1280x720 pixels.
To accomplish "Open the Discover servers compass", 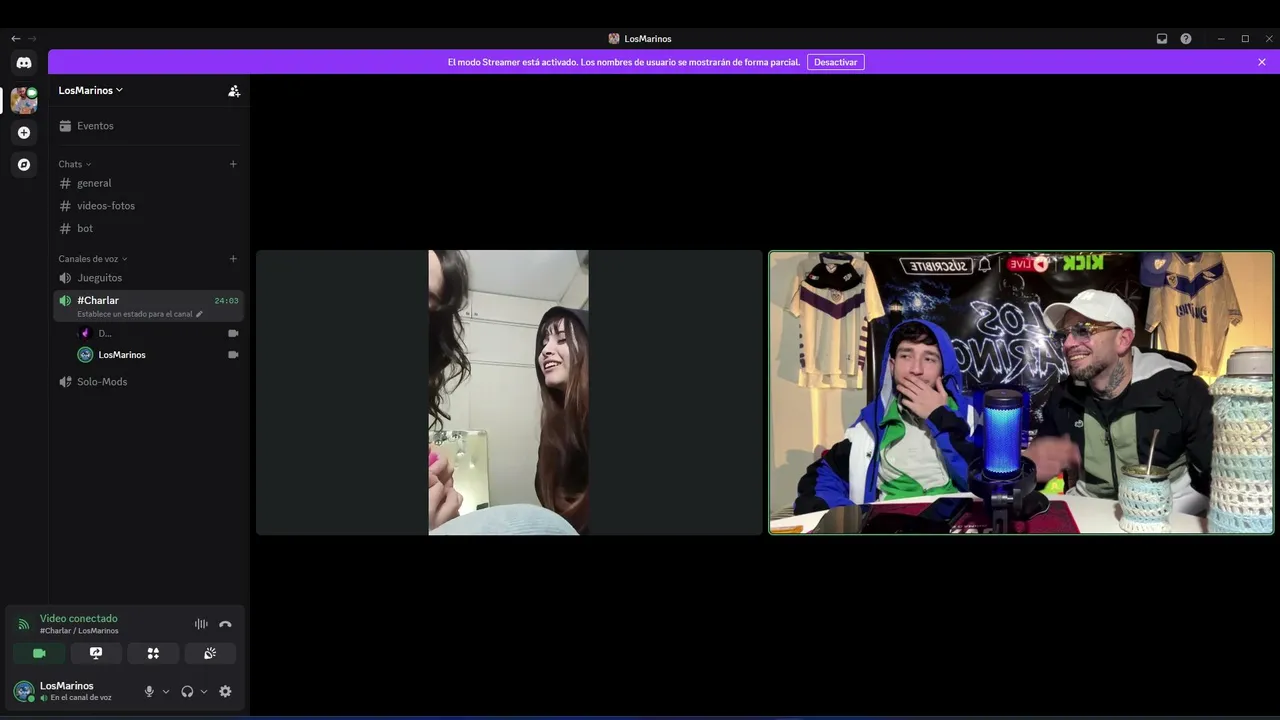I will tap(24, 164).
